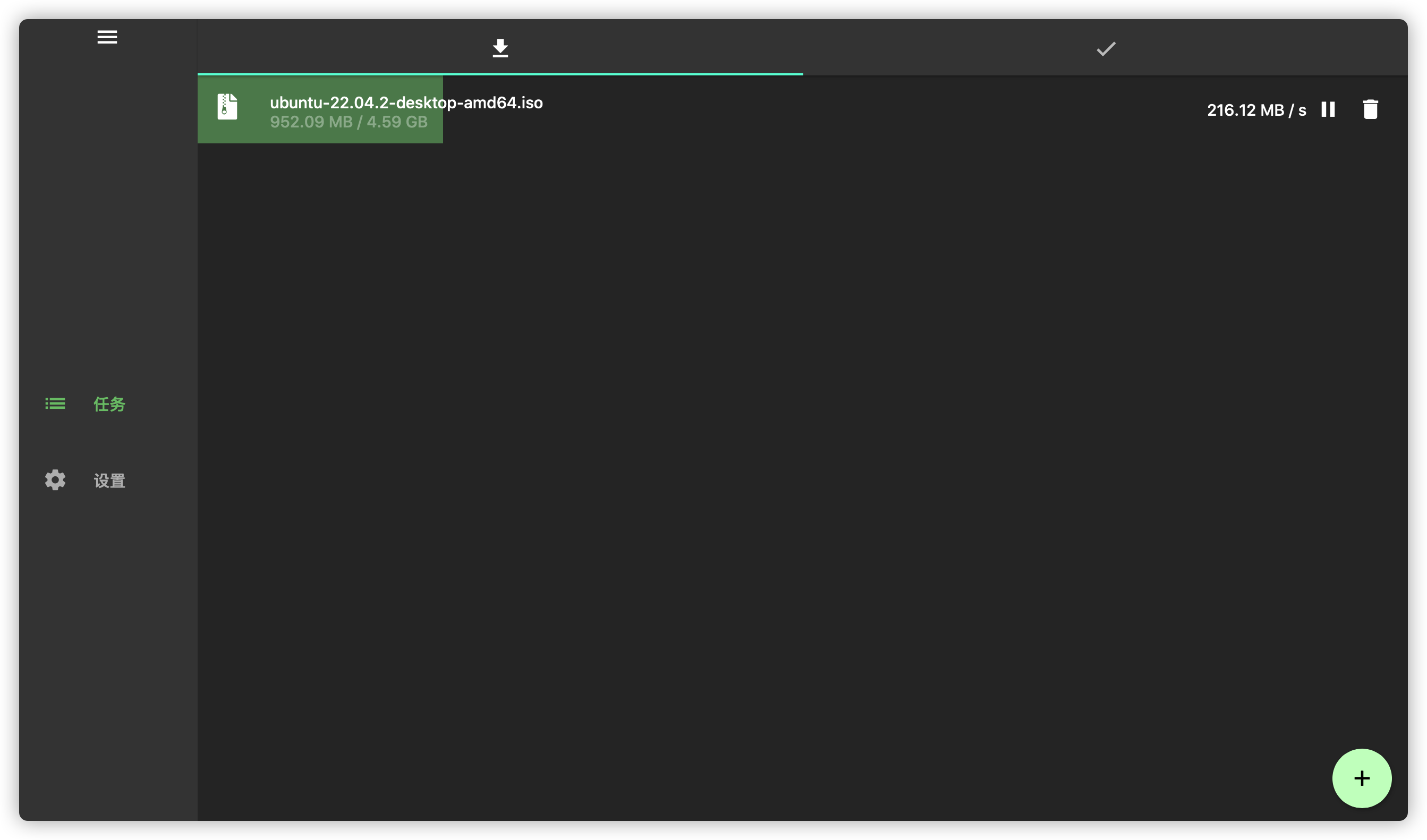Click blank sidebar space below 设置
Viewport: 1427px width, 840px height.
pos(108,651)
